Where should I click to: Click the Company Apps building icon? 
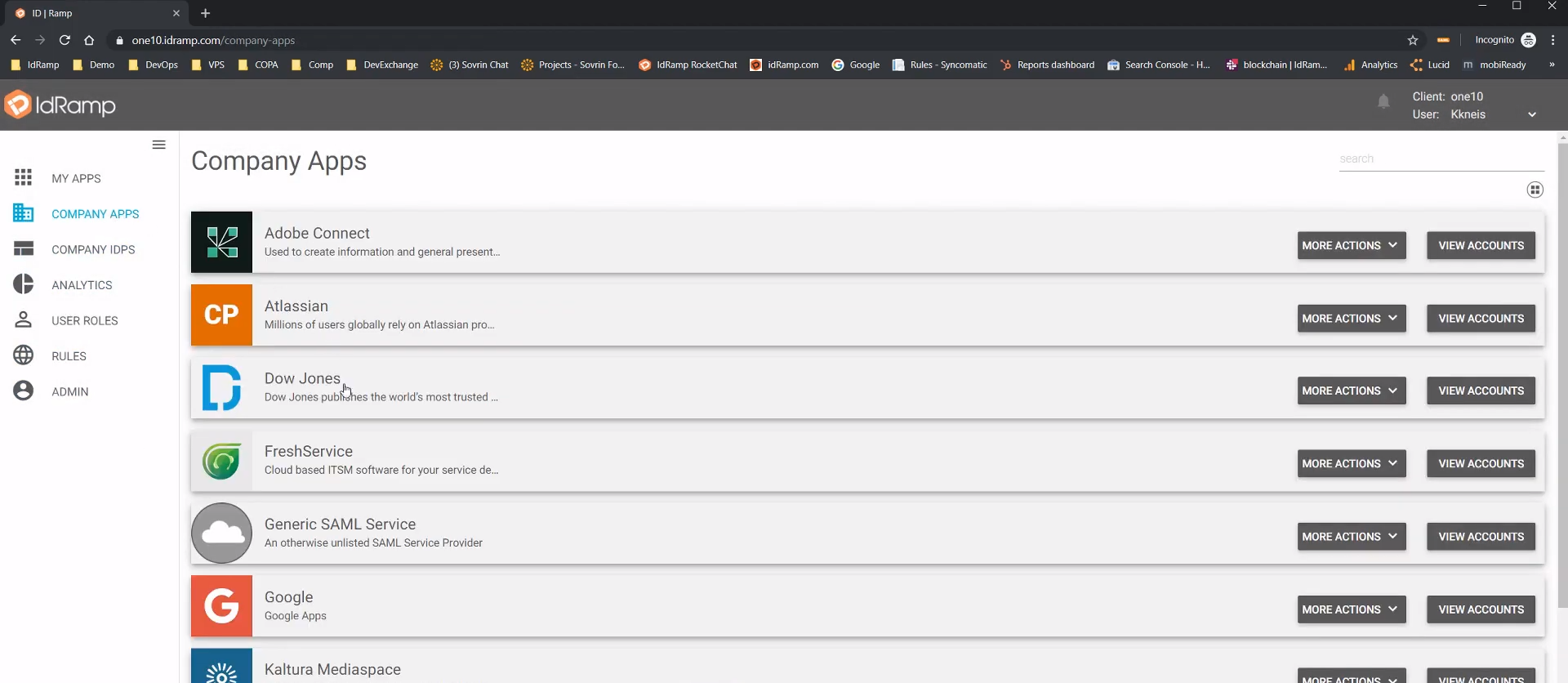coord(23,213)
